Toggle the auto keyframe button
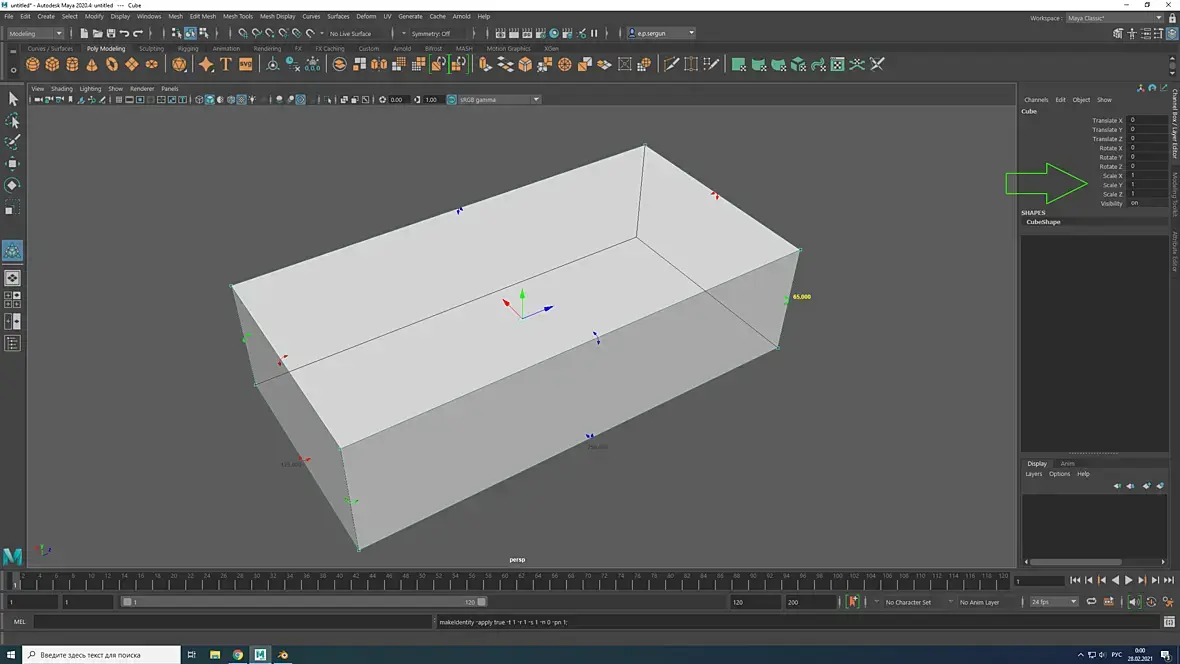The width and height of the screenshot is (1180, 664). (1152, 602)
